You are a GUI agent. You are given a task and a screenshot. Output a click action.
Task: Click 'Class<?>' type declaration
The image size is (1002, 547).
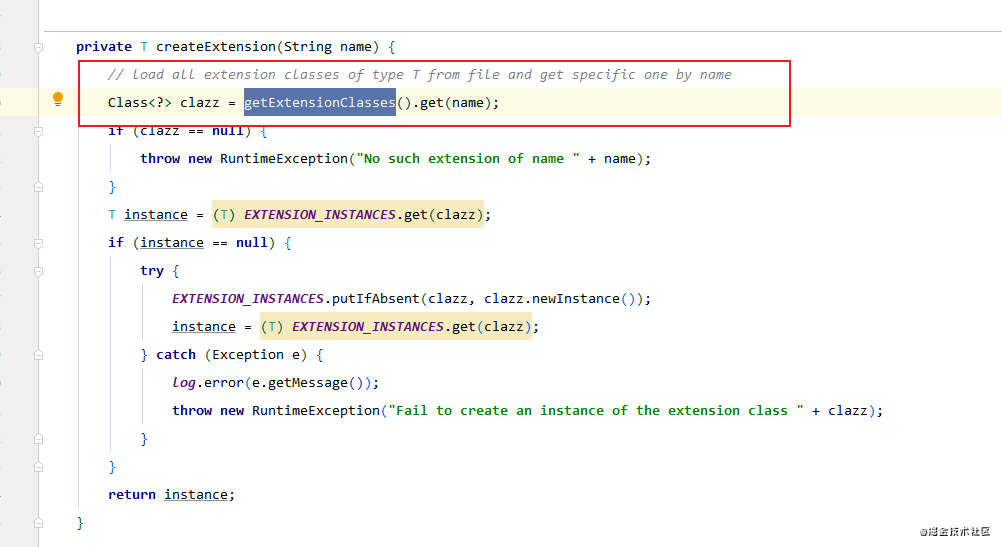tap(139, 102)
